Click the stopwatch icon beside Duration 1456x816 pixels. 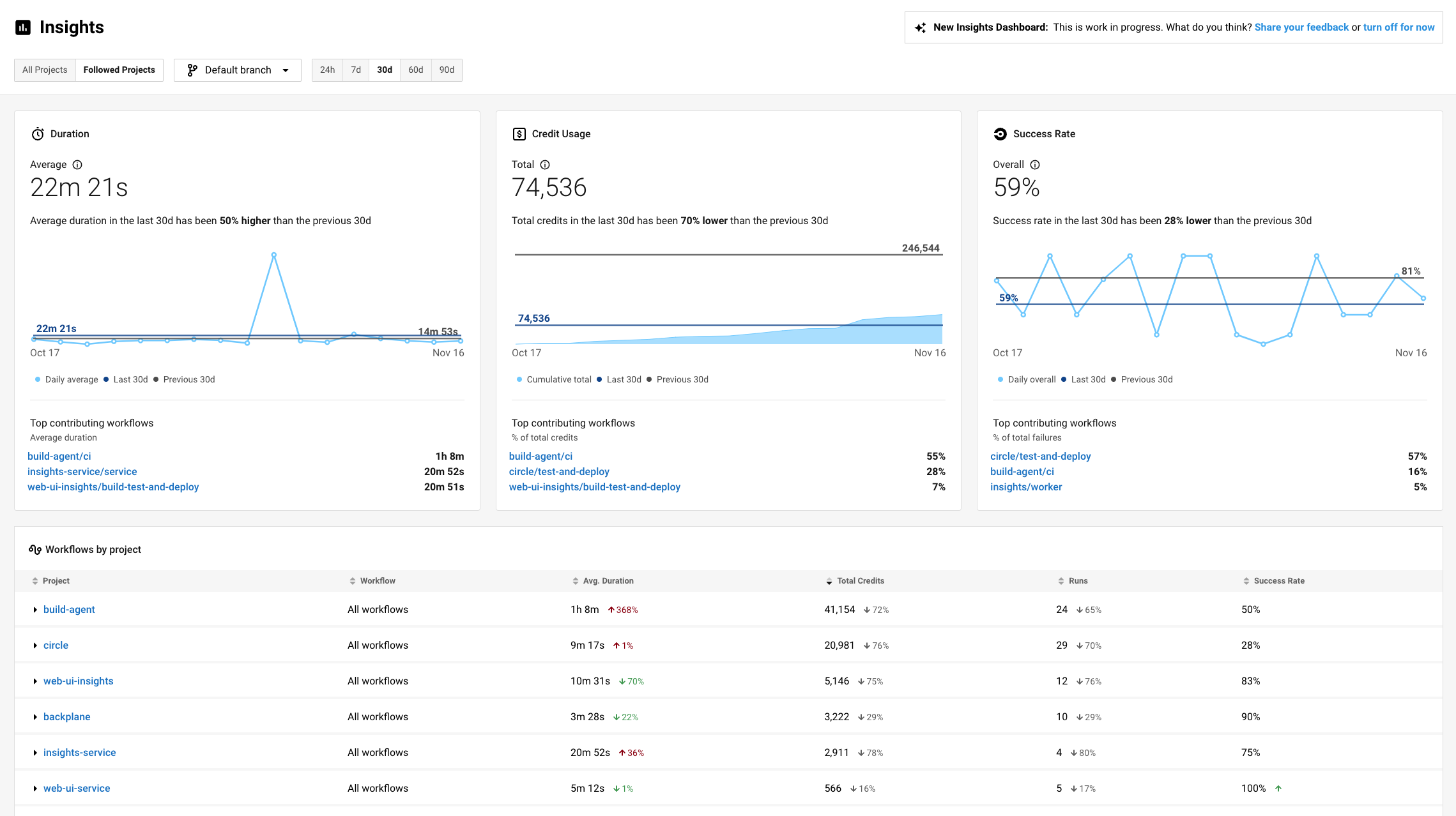(38, 134)
